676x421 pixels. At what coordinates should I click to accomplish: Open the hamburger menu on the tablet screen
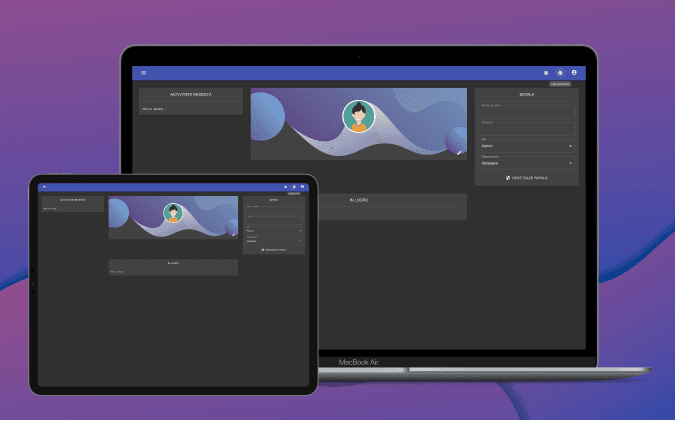tap(44, 187)
